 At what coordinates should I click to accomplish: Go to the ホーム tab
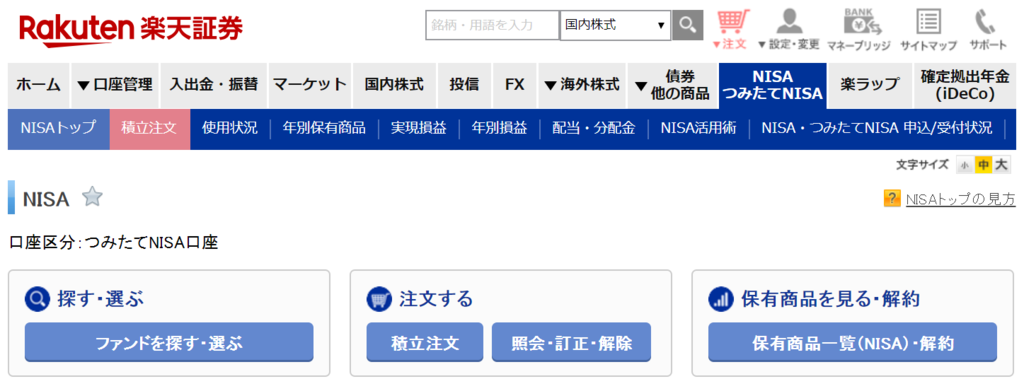point(39,85)
